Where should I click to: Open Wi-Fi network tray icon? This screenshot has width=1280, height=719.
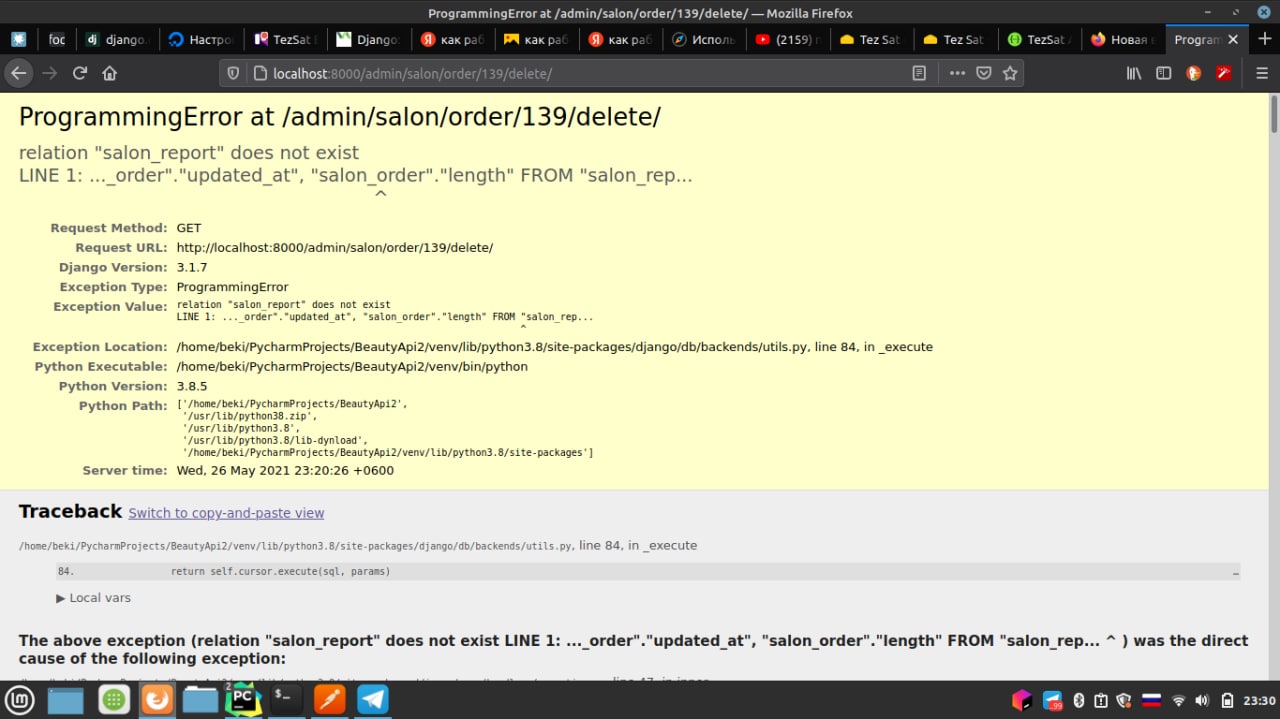coord(1179,700)
